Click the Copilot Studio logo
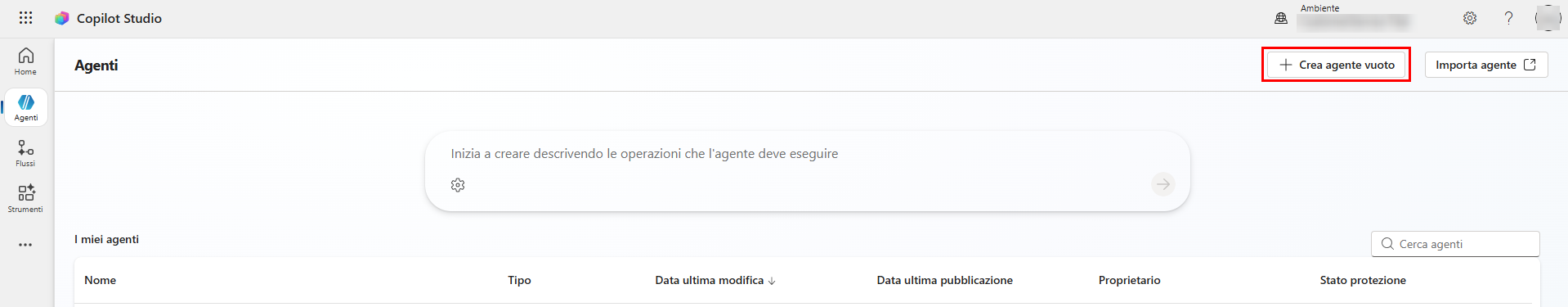 (x=62, y=18)
